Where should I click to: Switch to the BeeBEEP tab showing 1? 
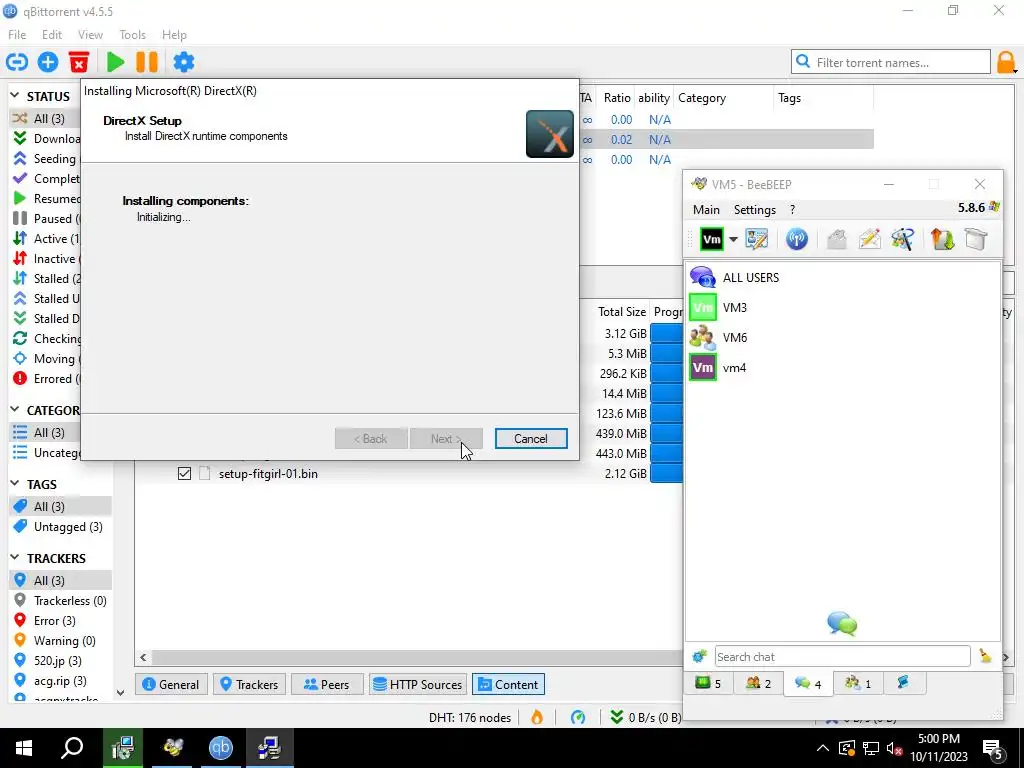pyautogui.click(x=857, y=684)
